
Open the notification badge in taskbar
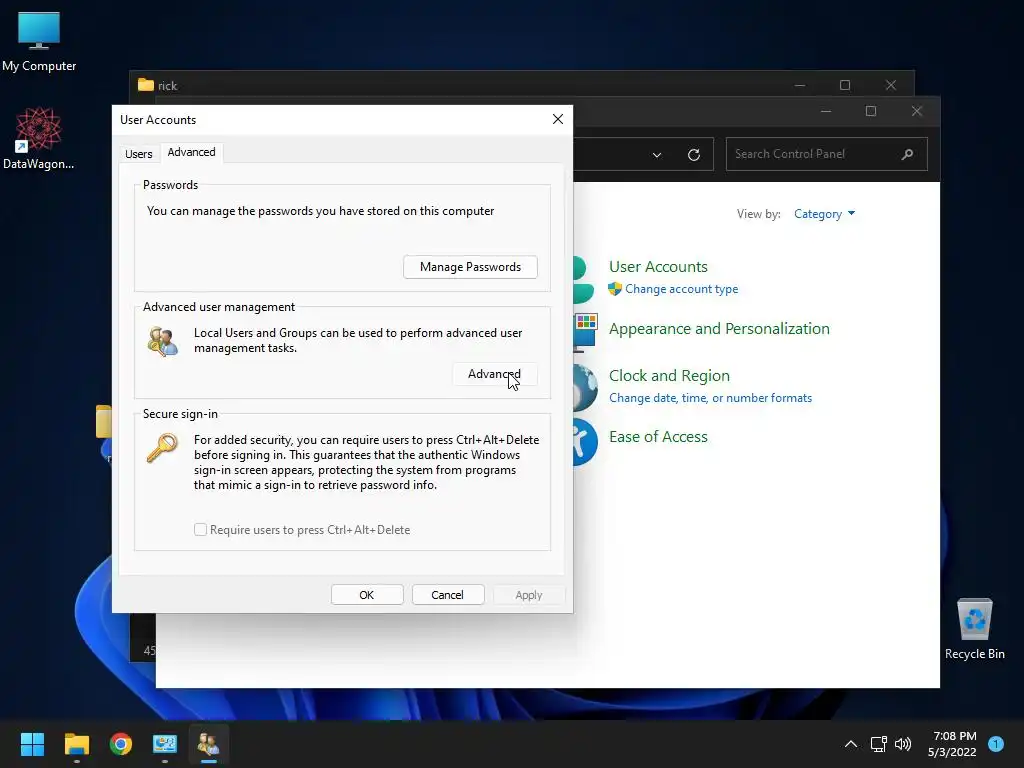pyautogui.click(x=996, y=743)
